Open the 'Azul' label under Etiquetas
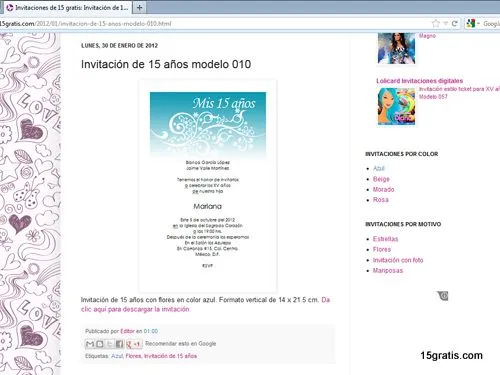 (x=117, y=356)
